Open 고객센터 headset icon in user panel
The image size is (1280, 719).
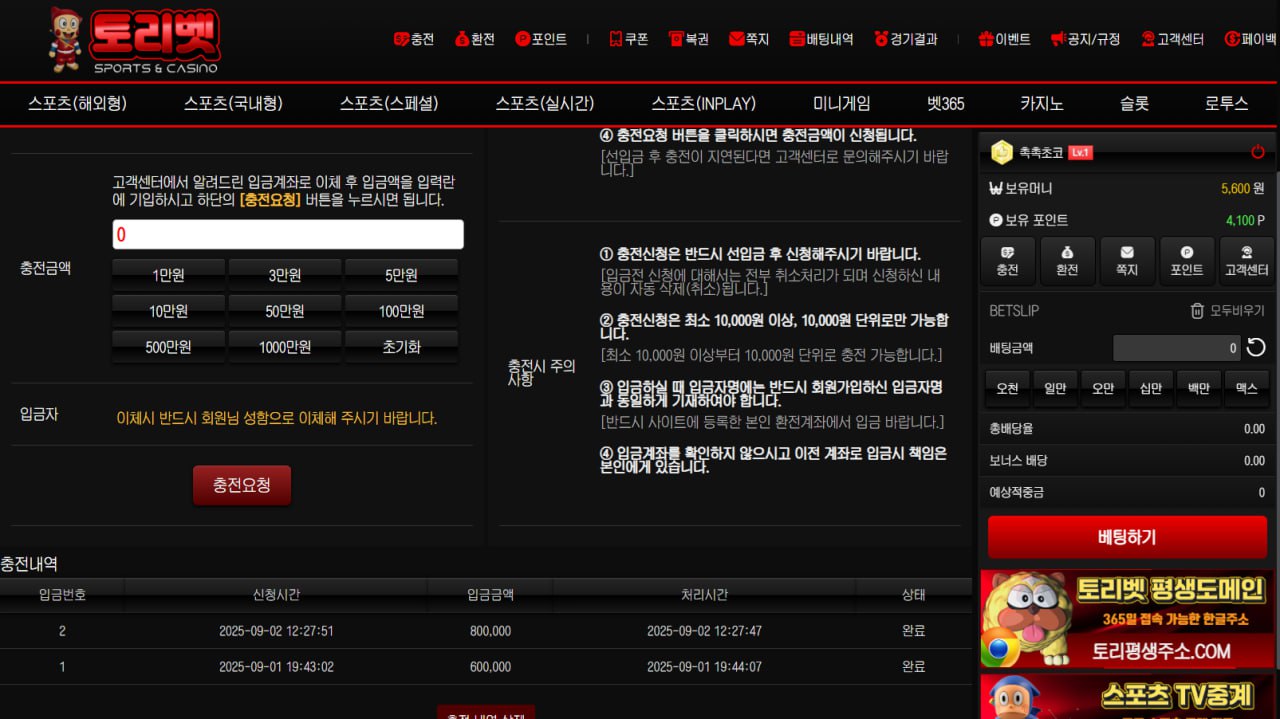point(1247,262)
